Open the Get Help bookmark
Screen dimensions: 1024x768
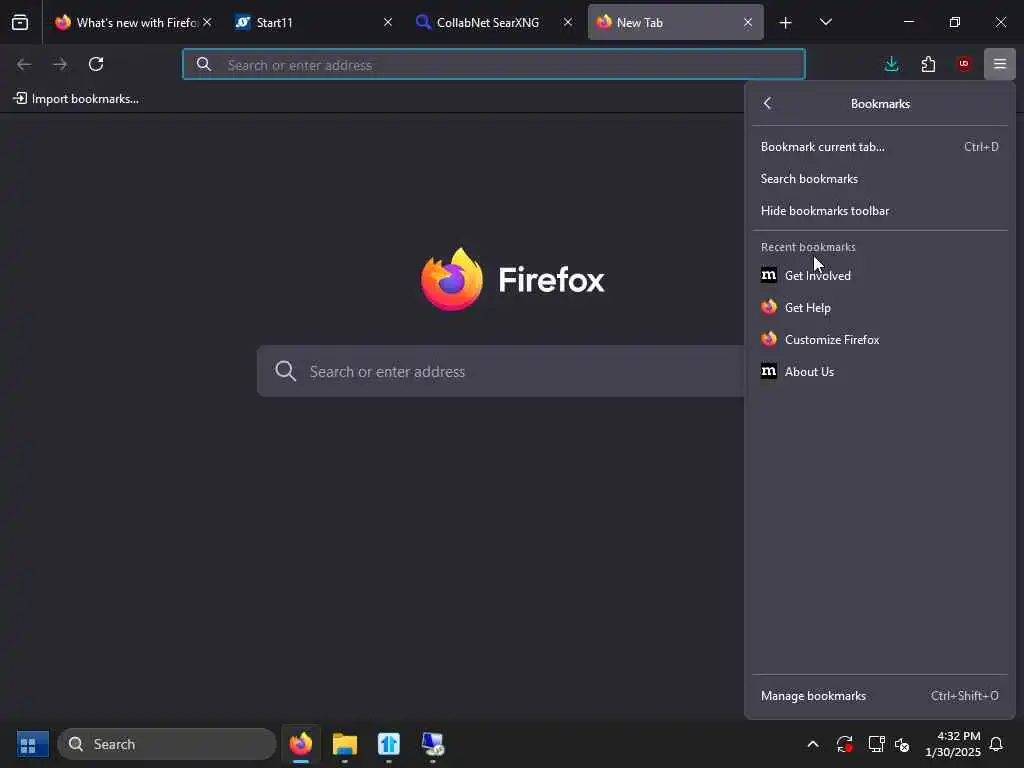[x=880, y=308]
